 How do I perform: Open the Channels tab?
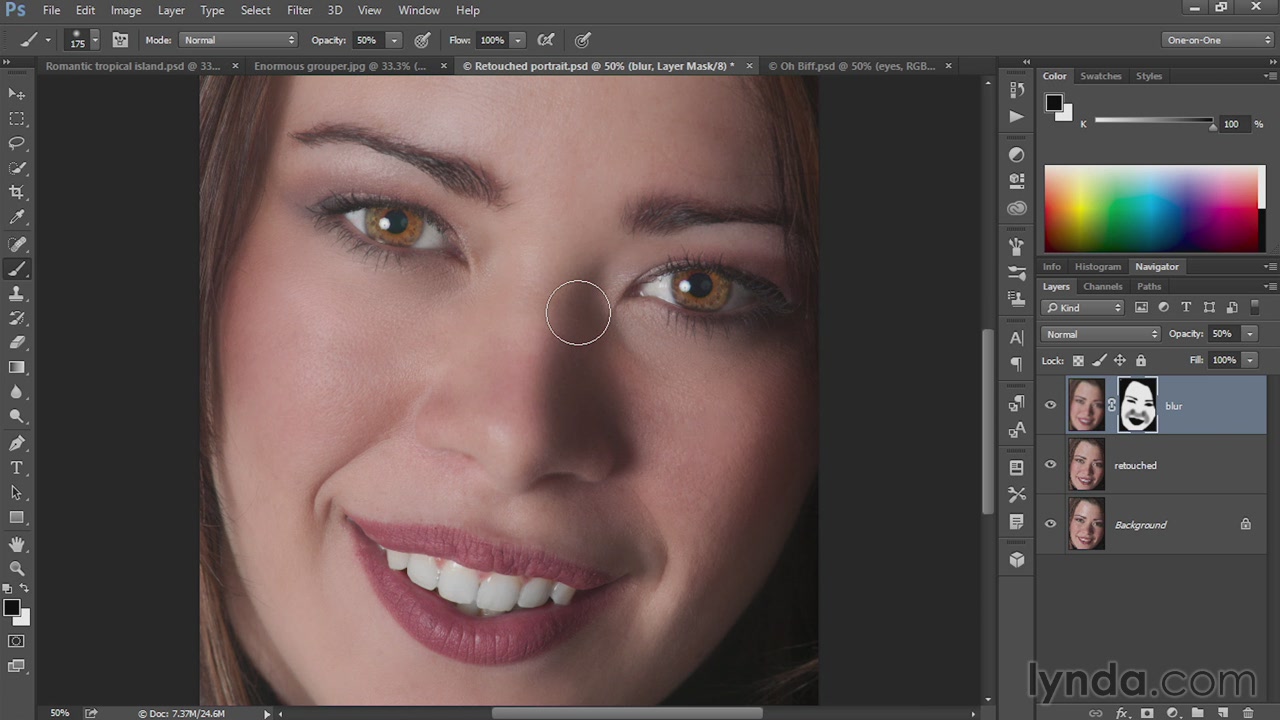point(1102,287)
